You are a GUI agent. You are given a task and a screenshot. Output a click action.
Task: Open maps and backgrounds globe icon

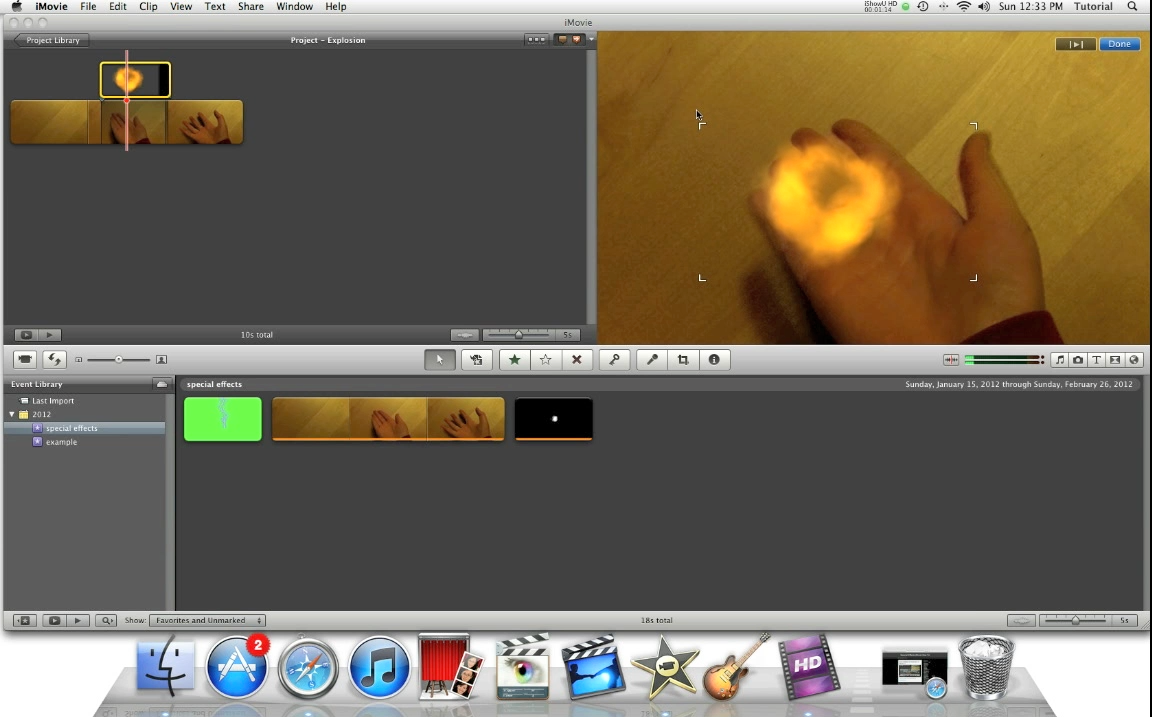1134,359
